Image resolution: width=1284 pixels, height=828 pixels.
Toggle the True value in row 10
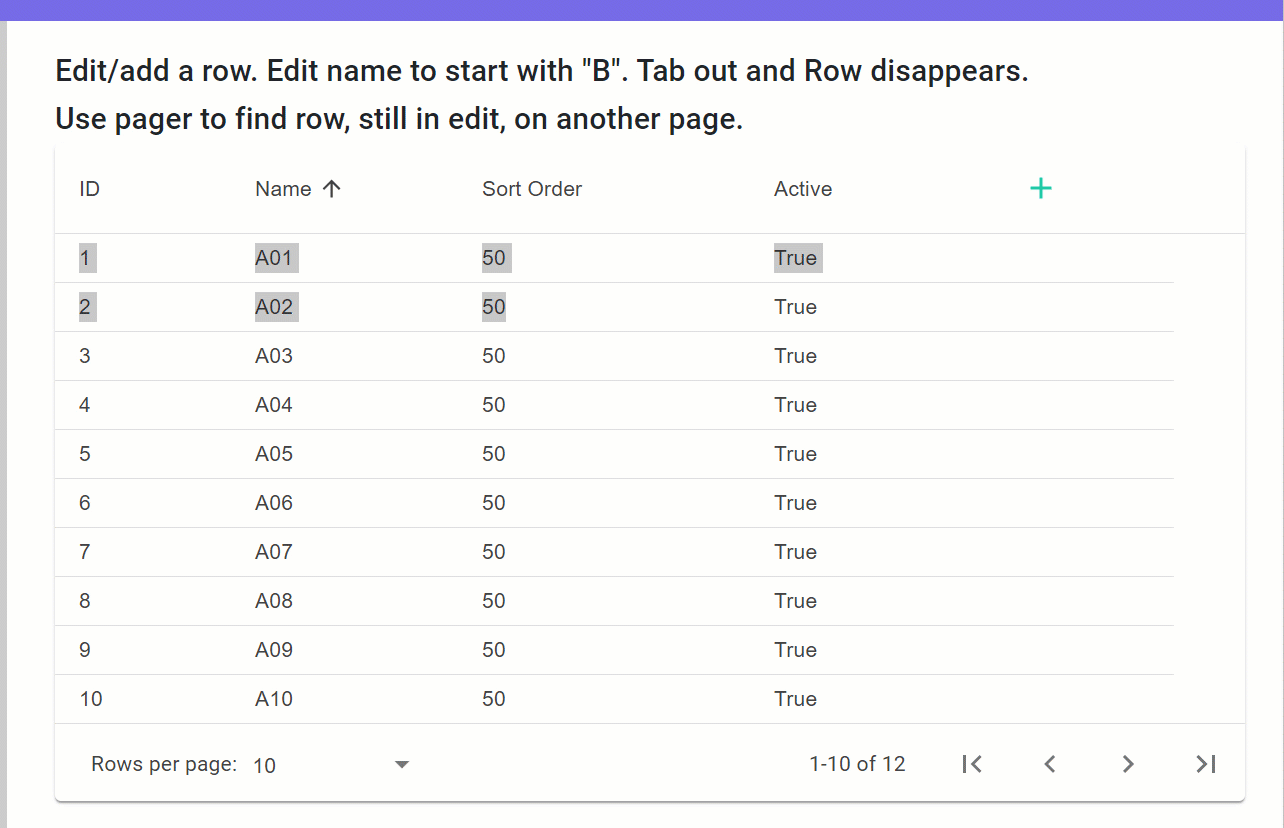coord(795,698)
